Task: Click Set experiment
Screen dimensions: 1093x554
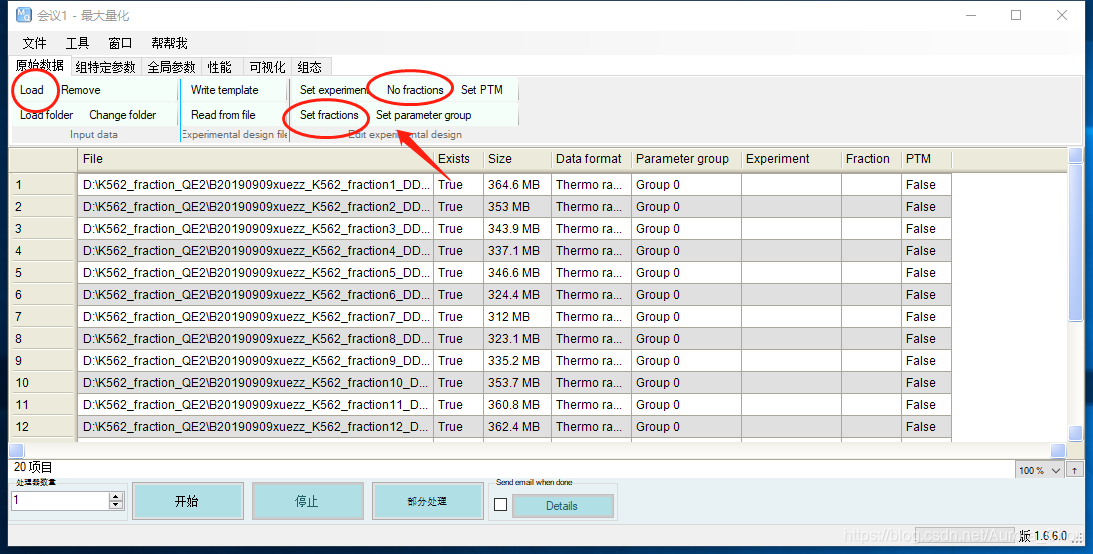Action: pos(335,90)
